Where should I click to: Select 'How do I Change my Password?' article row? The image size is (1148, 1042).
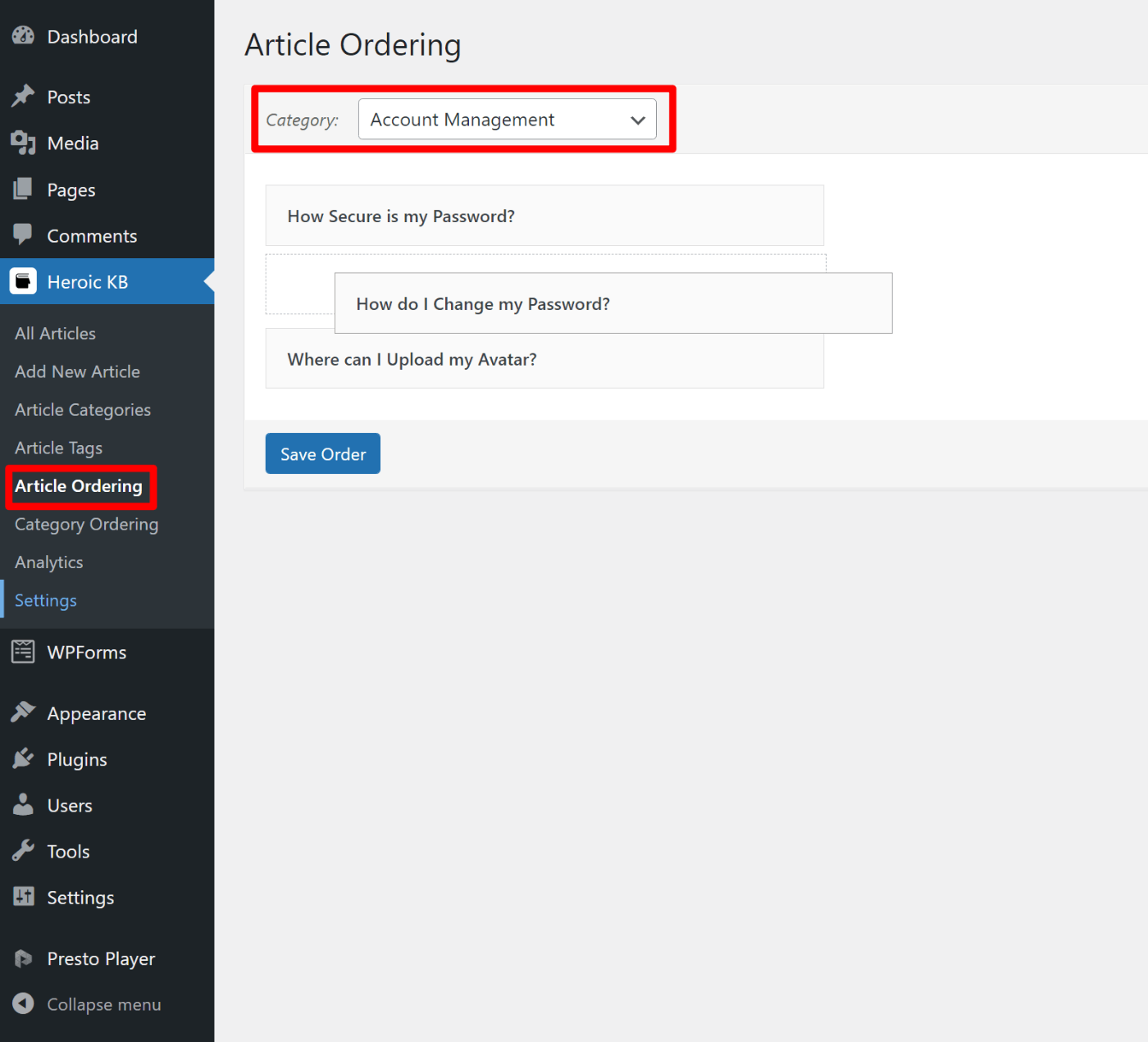(x=613, y=303)
